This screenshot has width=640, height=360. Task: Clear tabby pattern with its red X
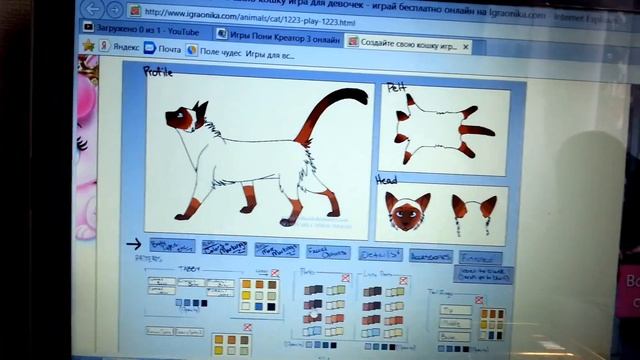(x=275, y=273)
